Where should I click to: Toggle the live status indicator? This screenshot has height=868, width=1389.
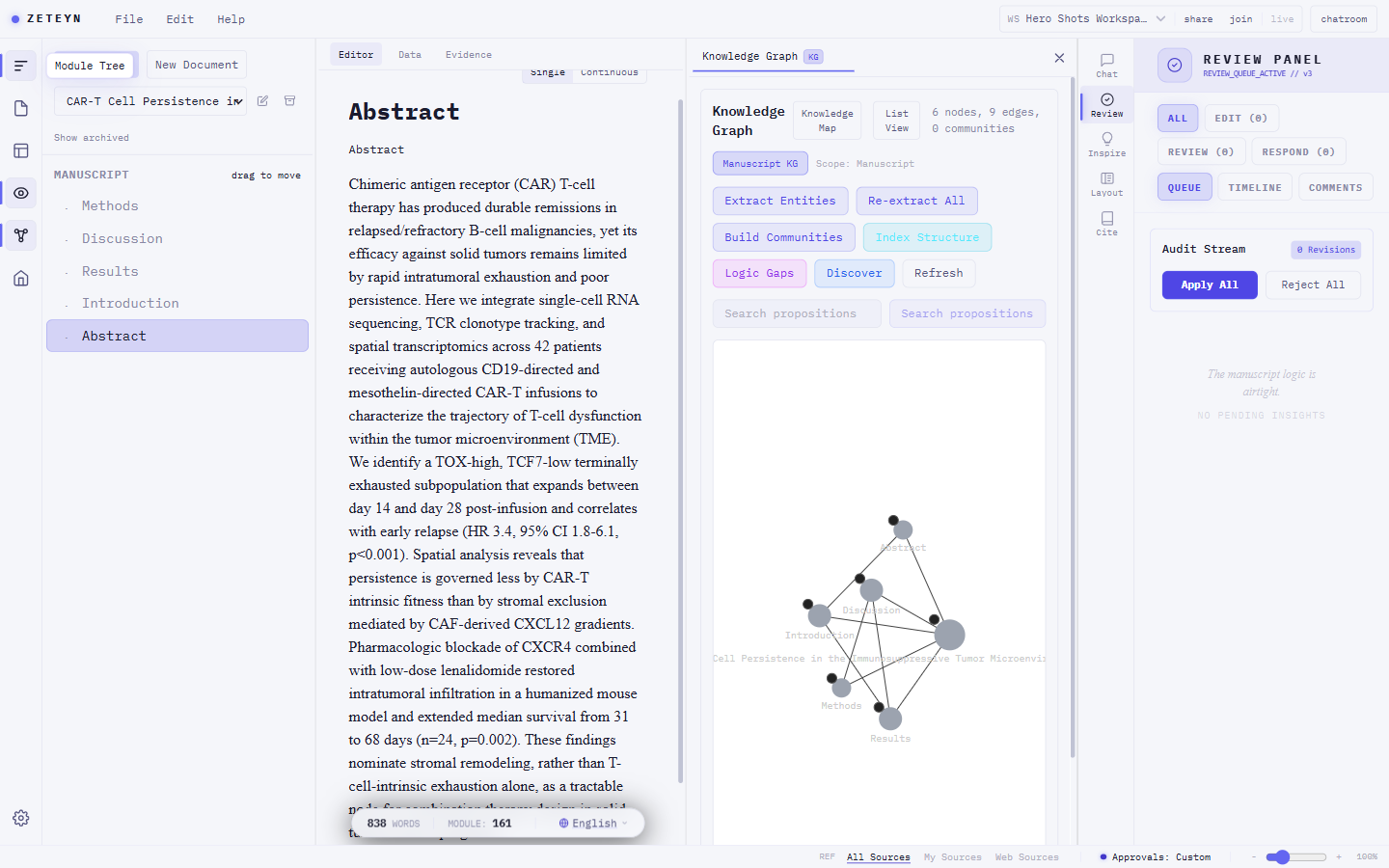(1282, 19)
